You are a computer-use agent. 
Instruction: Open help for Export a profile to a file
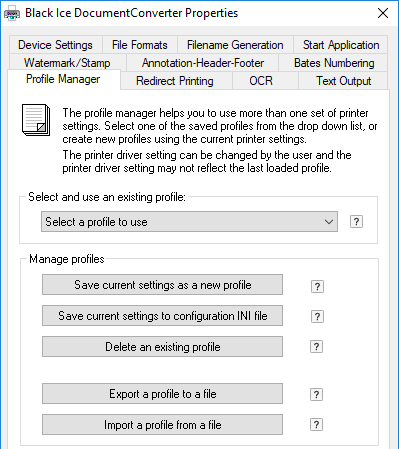click(316, 395)
